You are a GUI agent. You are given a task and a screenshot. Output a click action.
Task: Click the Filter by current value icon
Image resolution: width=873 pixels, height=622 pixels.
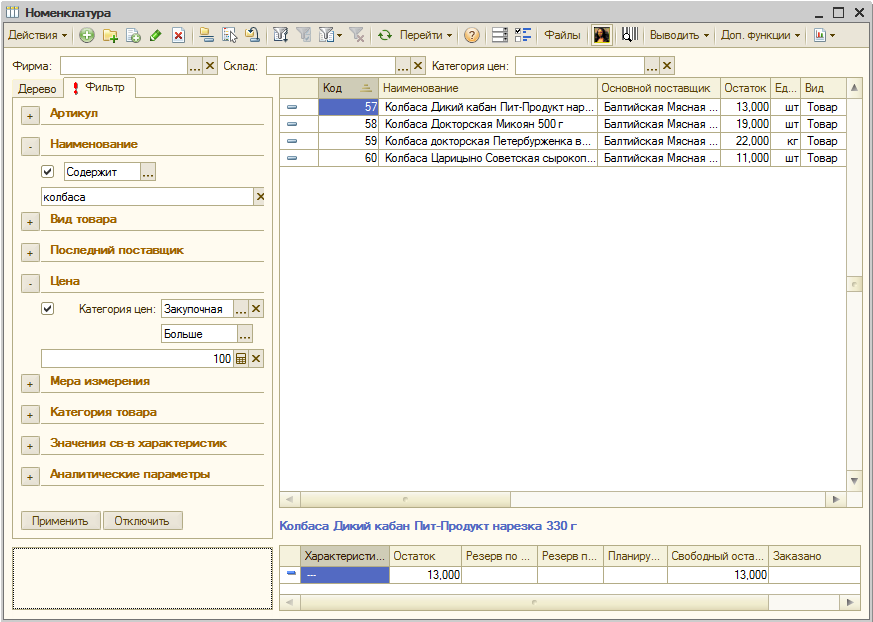(x=303, y=35)
